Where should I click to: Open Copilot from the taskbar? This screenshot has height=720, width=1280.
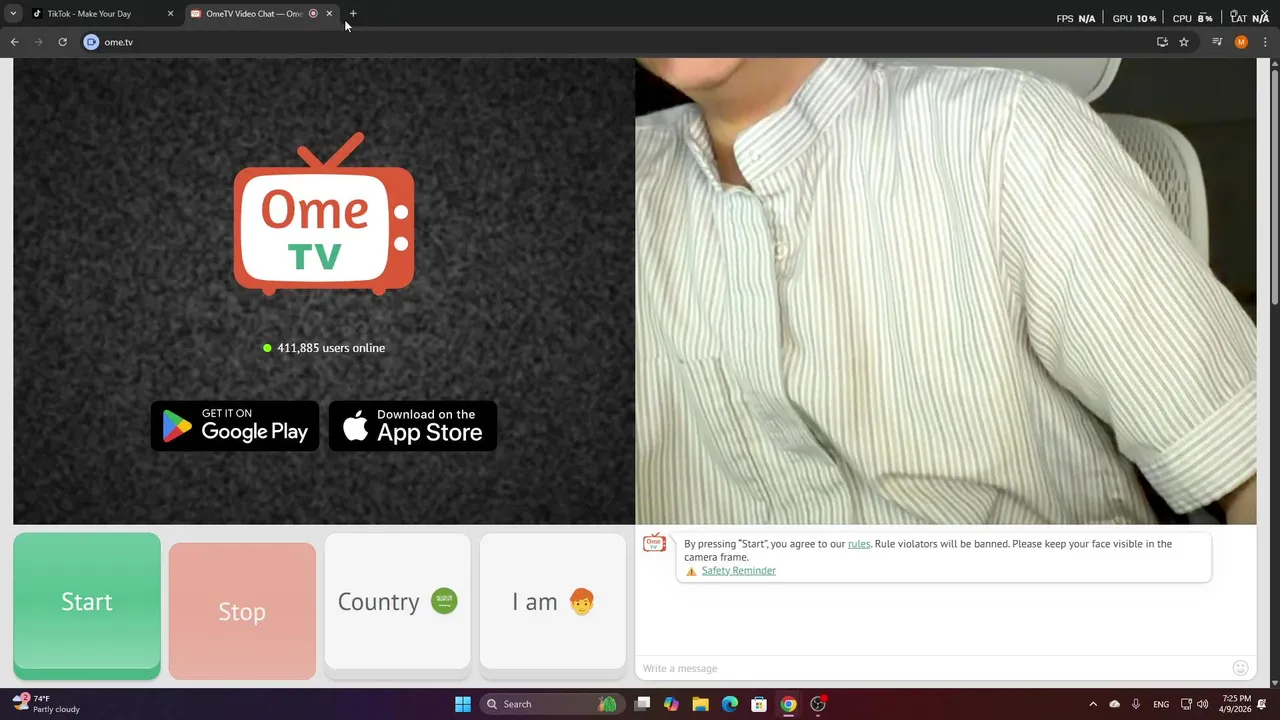[671, 704]
